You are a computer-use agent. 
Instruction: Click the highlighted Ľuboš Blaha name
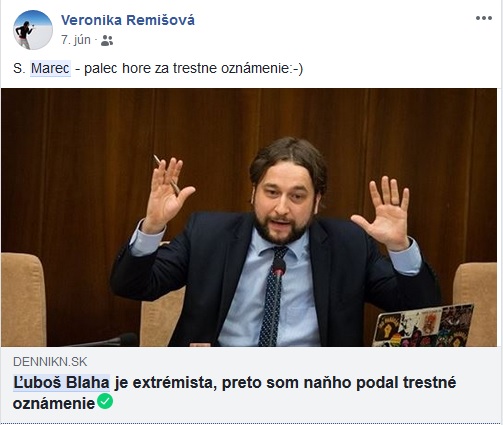[61, 383]
